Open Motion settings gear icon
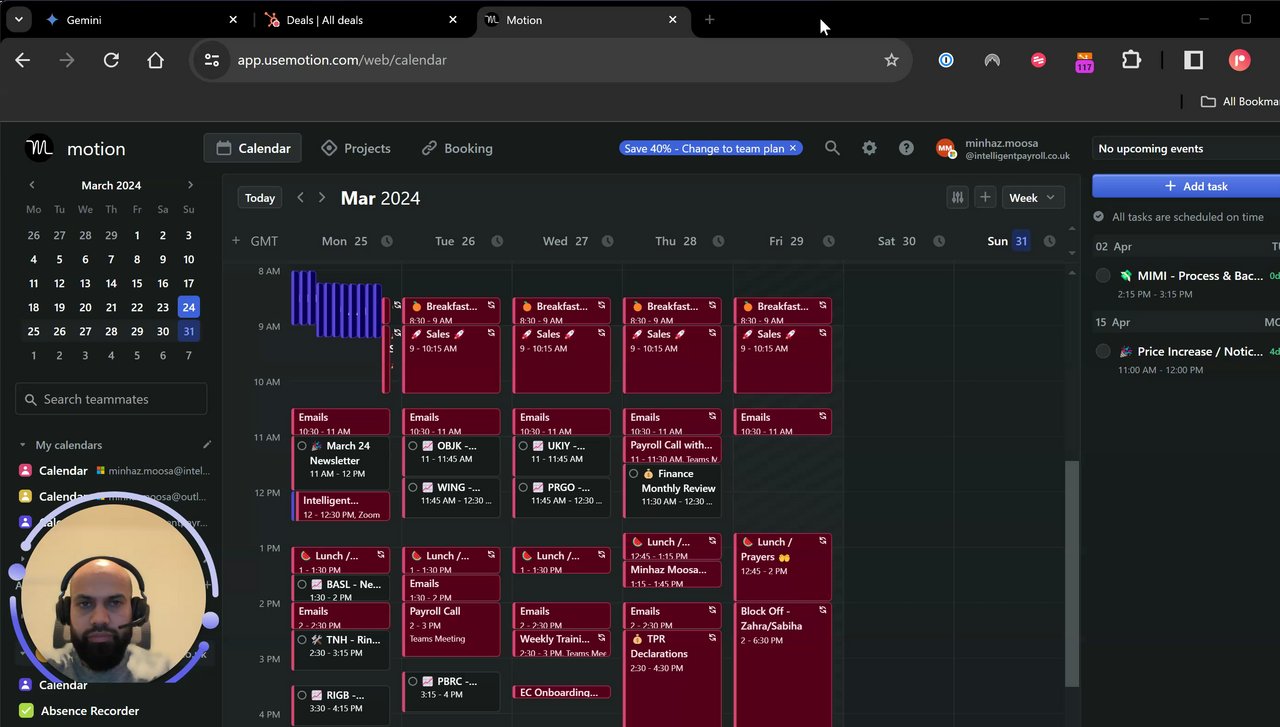 [x=869, y=148]
